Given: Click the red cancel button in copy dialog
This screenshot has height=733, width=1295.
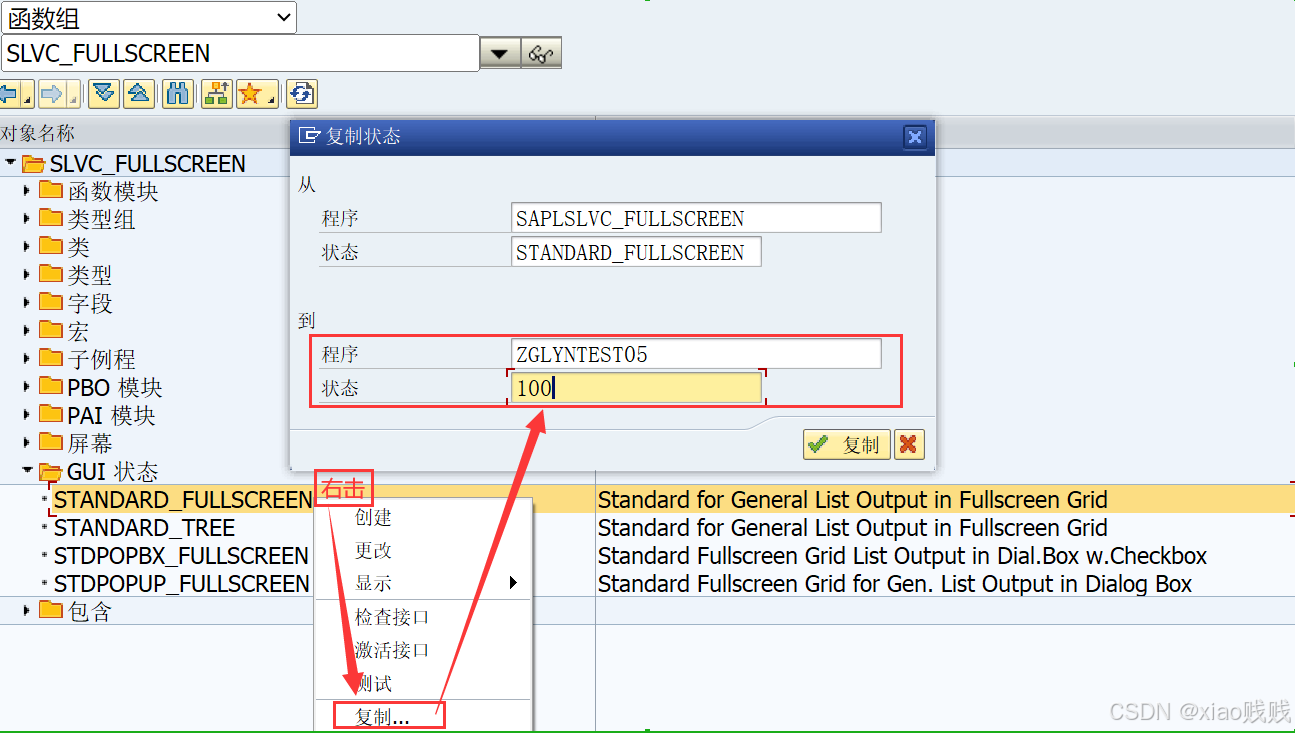Looking at the screenshot, I should [x=909, y=444].
